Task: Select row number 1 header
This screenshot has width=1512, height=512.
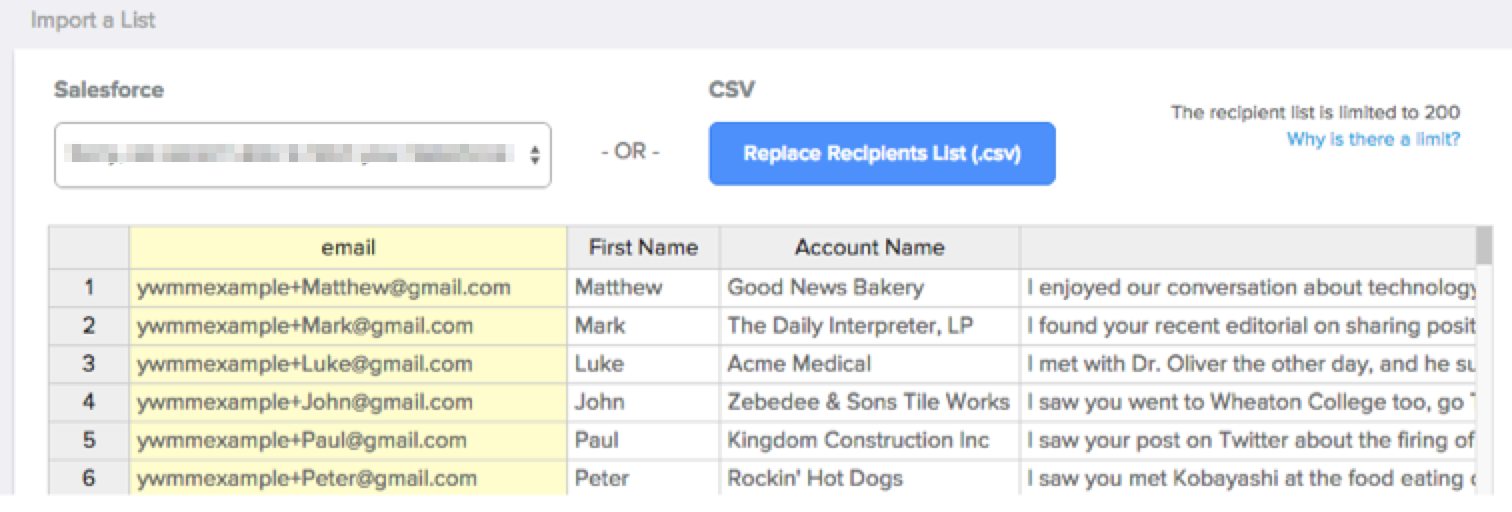Action: pos(89,288)
